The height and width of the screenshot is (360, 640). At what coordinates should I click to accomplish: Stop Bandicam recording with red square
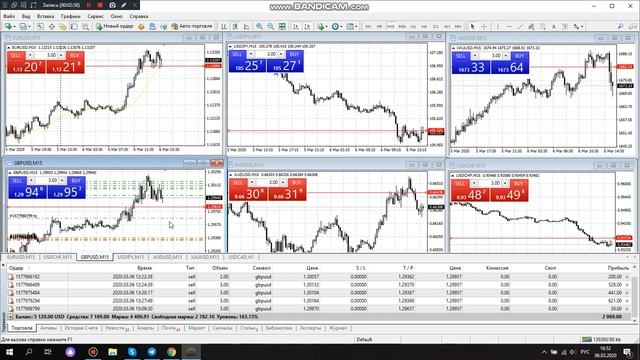(x=100, y=5)
